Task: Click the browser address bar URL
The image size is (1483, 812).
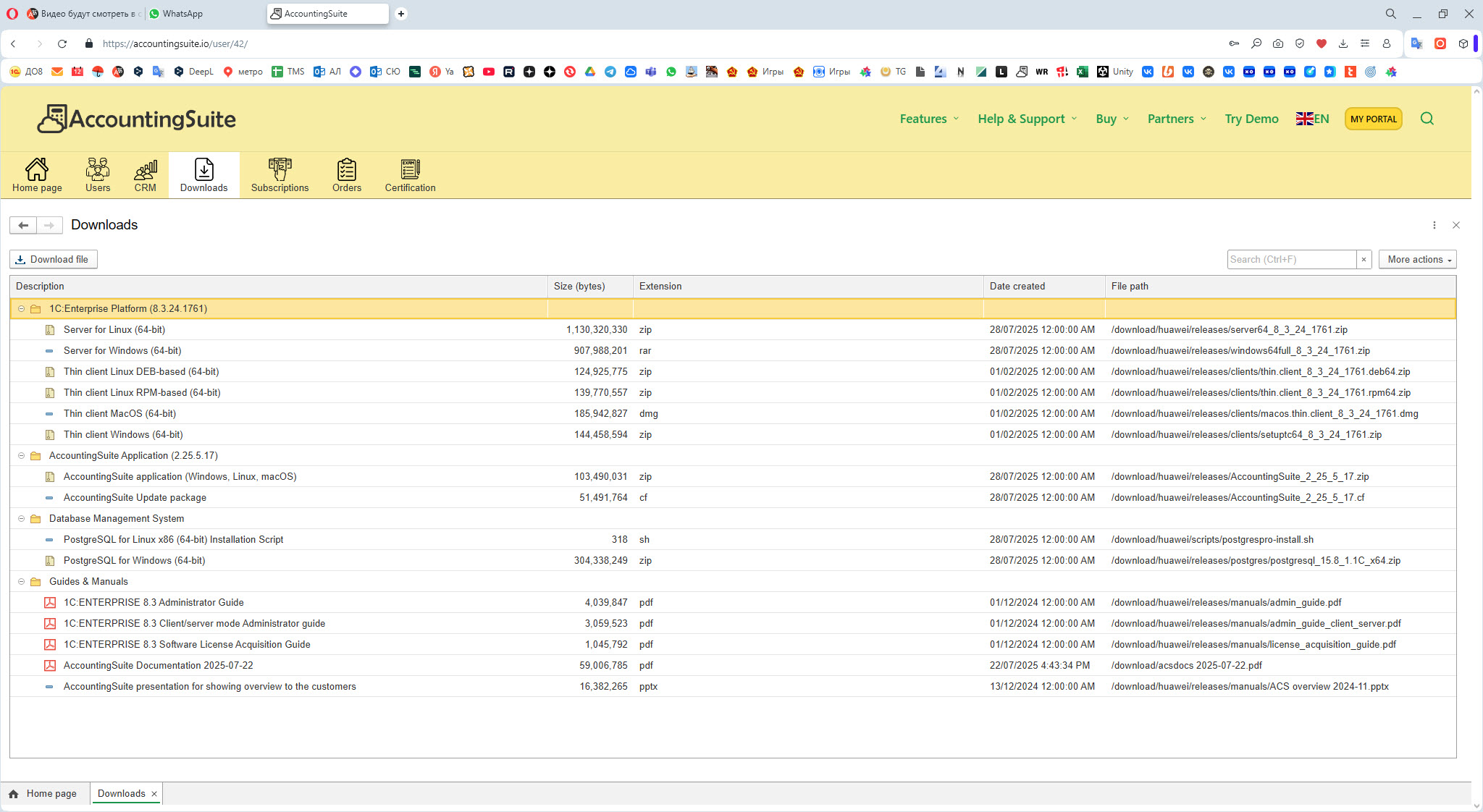Action: coord(175,44)
